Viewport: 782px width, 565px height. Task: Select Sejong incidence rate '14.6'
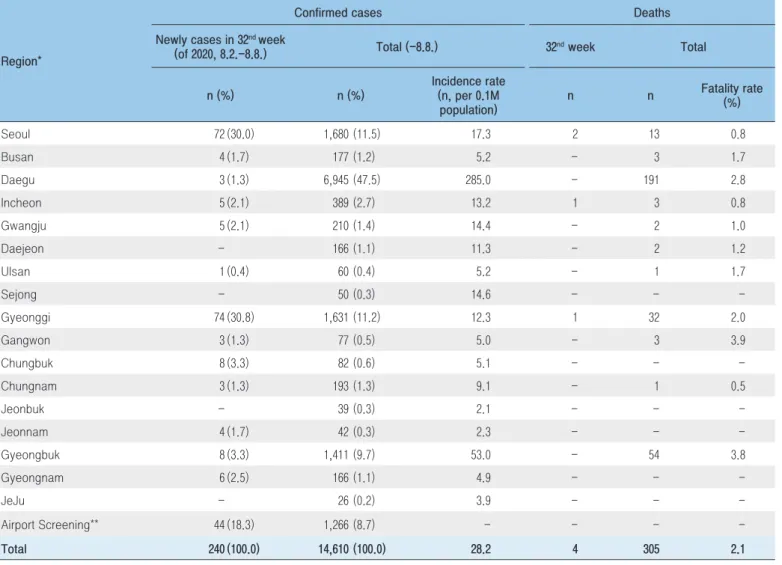coord(481,295)
